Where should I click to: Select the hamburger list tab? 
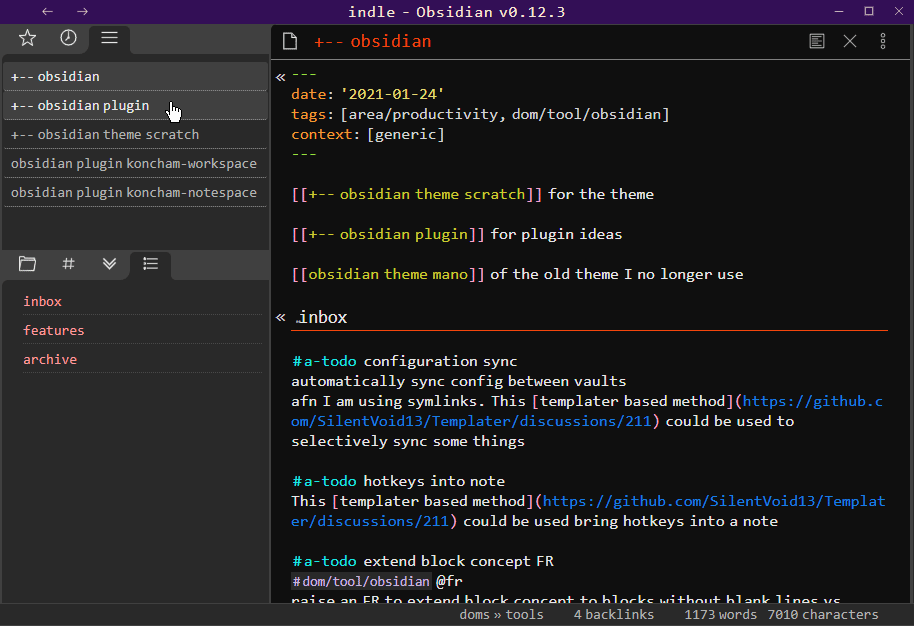109,38
